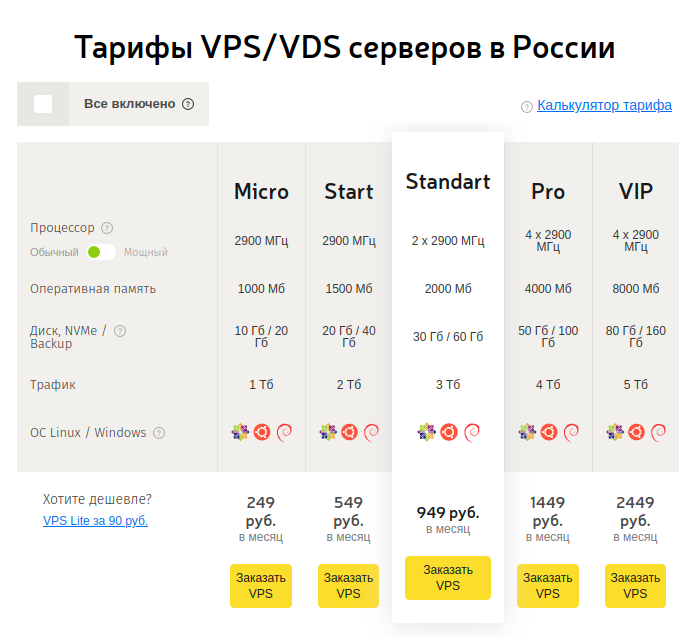Viewport: 696px width, 637px height.
Task: Click help icon next to Диск, NVMe
Action: (120, 331)
